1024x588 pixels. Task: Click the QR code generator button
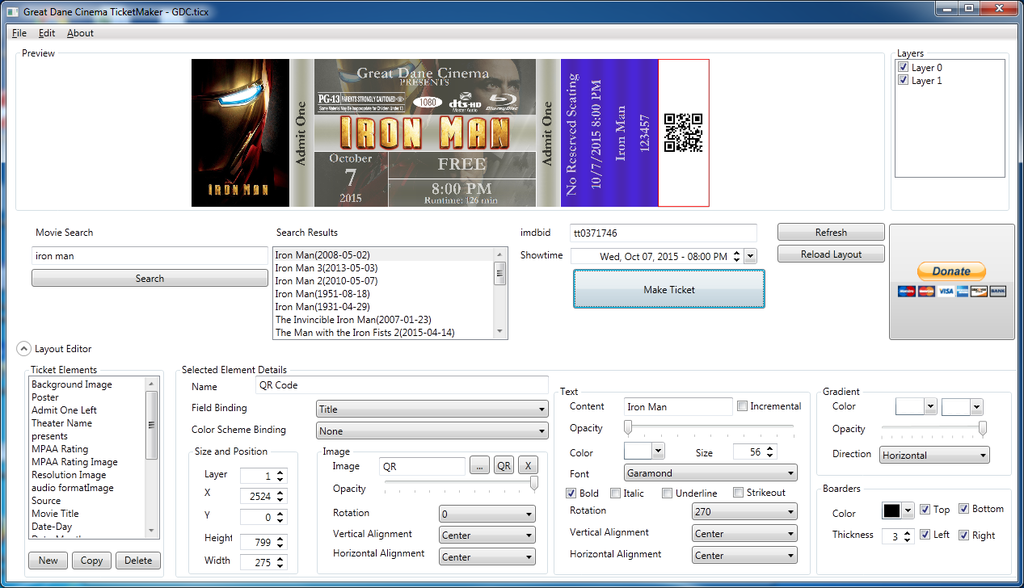pos(504,466)
